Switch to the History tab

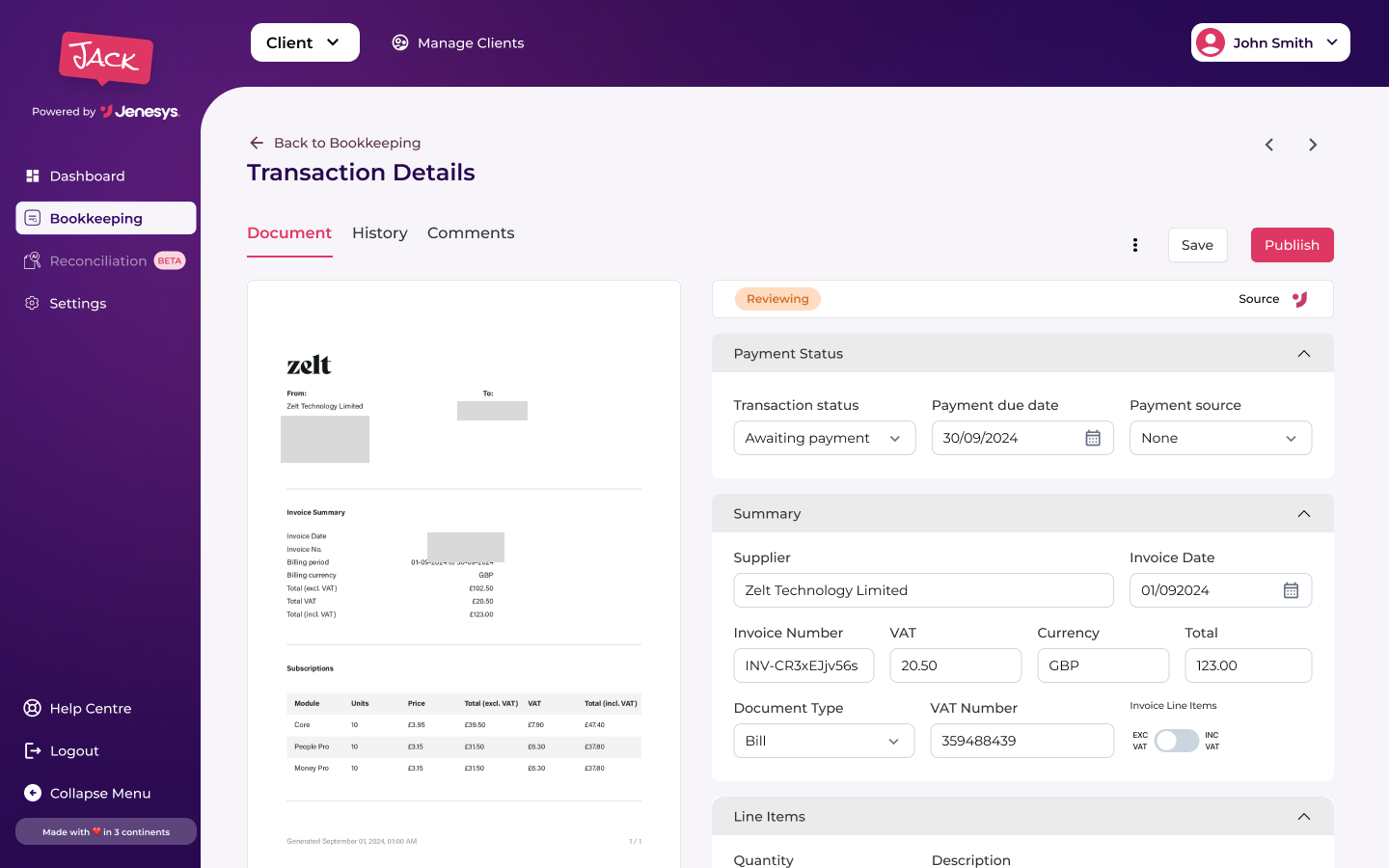click(380, 233)
